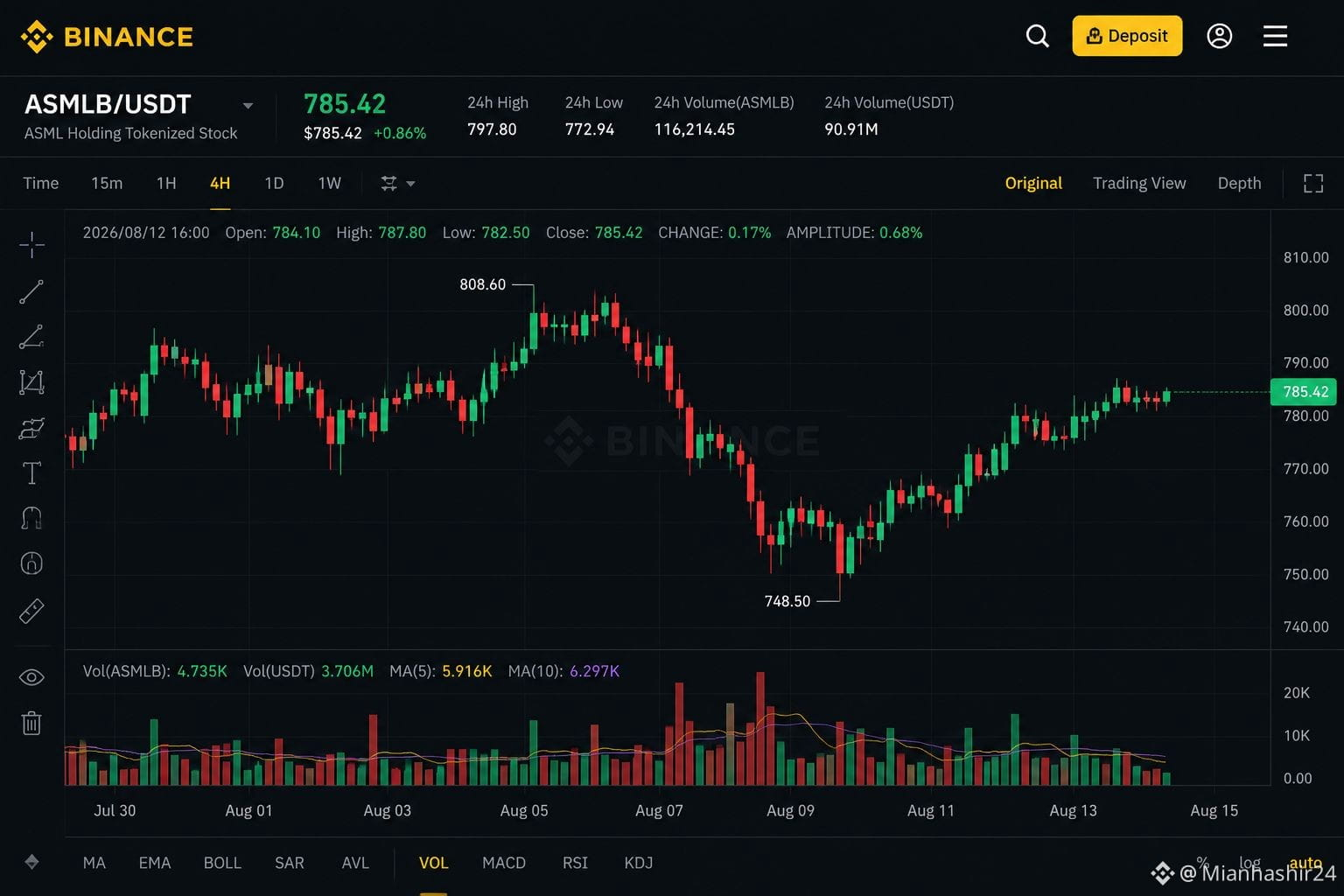Open the hamburger menu
This screenshot has width=1344, height=896.
click(1275, 36)
